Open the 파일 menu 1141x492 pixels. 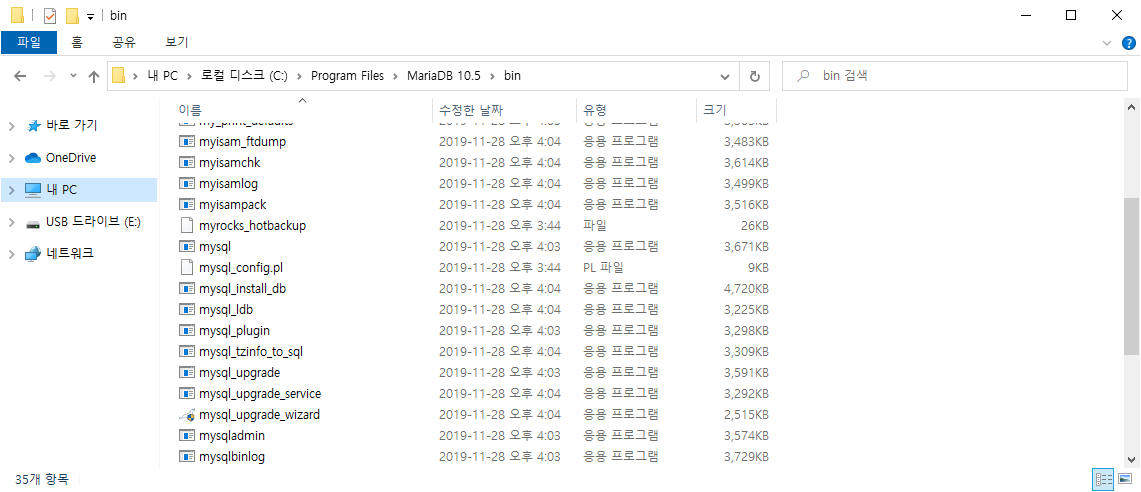29,42
